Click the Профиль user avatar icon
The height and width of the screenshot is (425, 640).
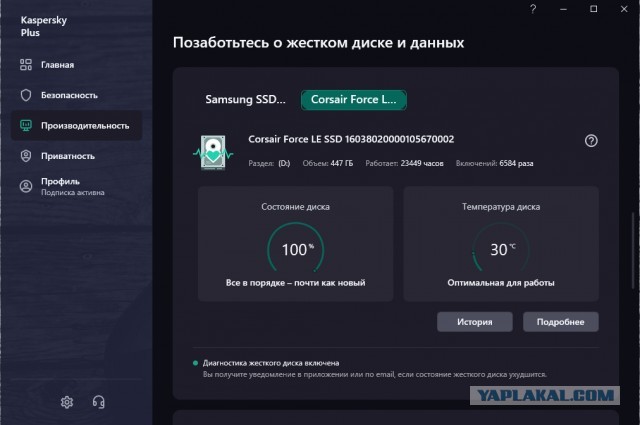coord(26,187)
